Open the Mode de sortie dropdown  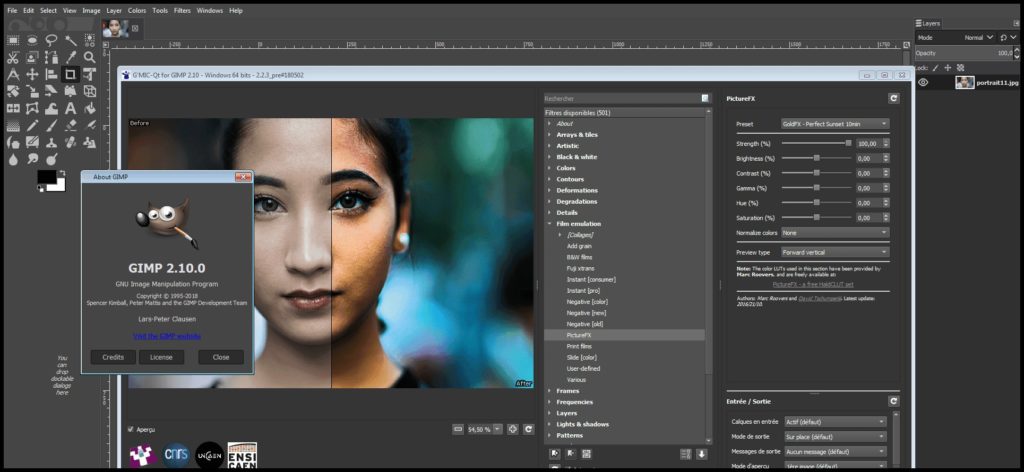click(835, 437)
